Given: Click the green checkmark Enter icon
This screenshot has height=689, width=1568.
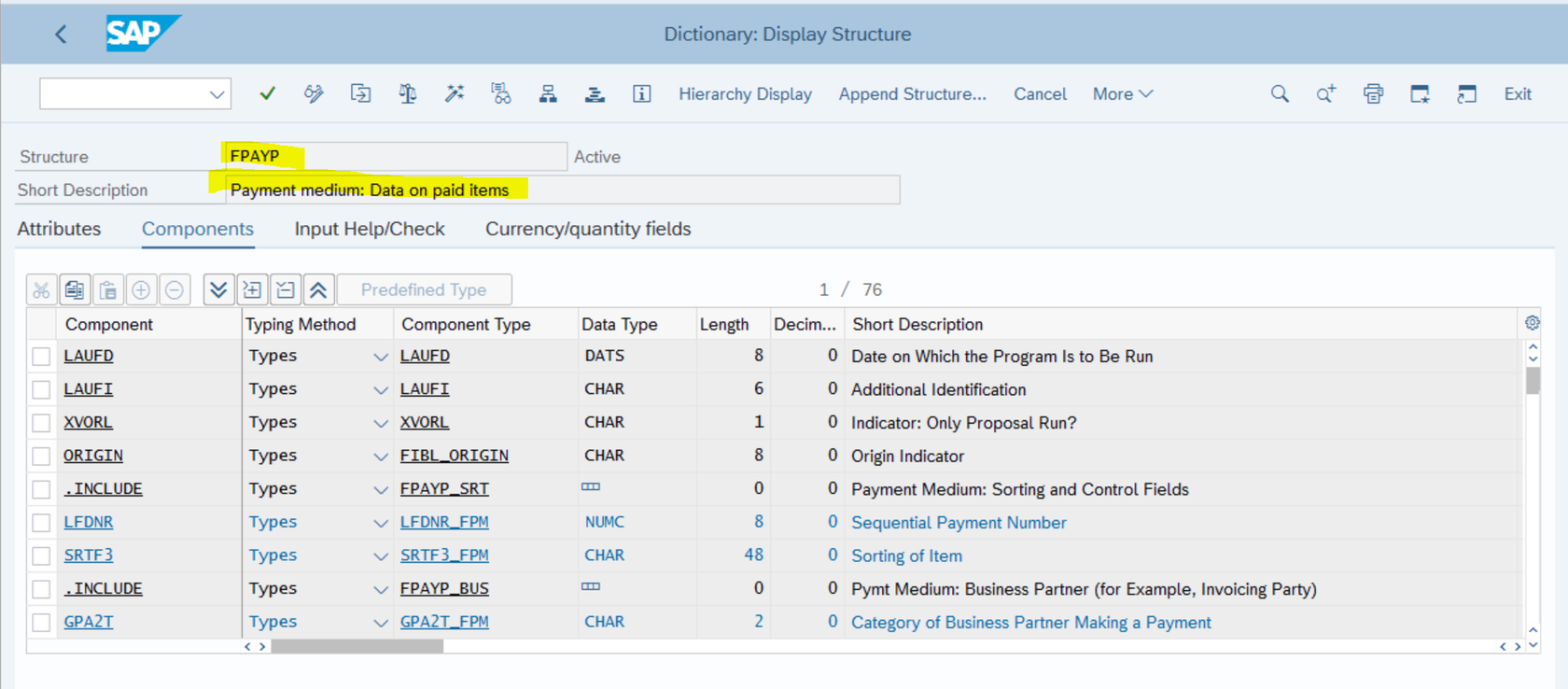Looking at the screenshot, I should coord(268,93).
